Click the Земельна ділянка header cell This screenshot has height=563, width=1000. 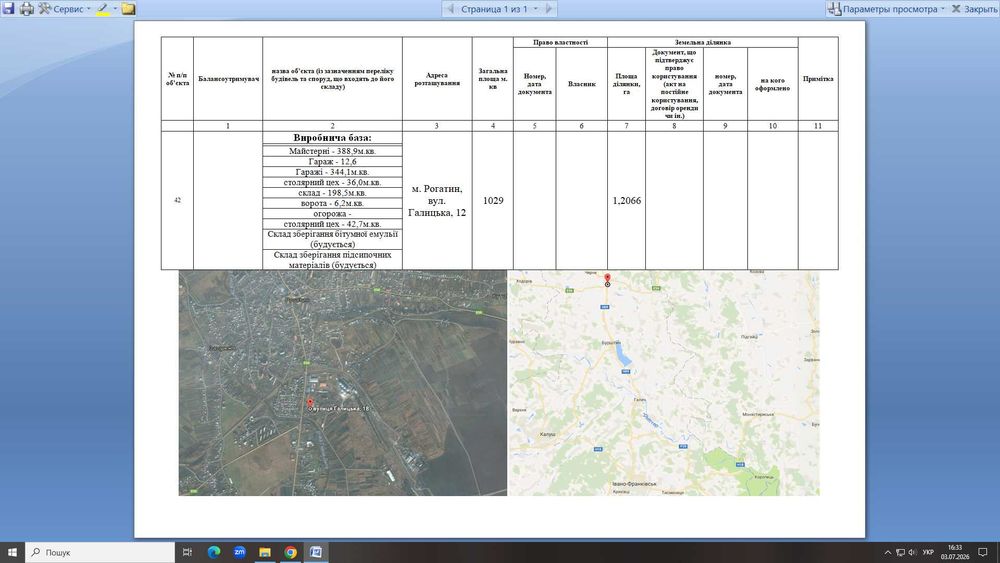click(x=703, y=42)
